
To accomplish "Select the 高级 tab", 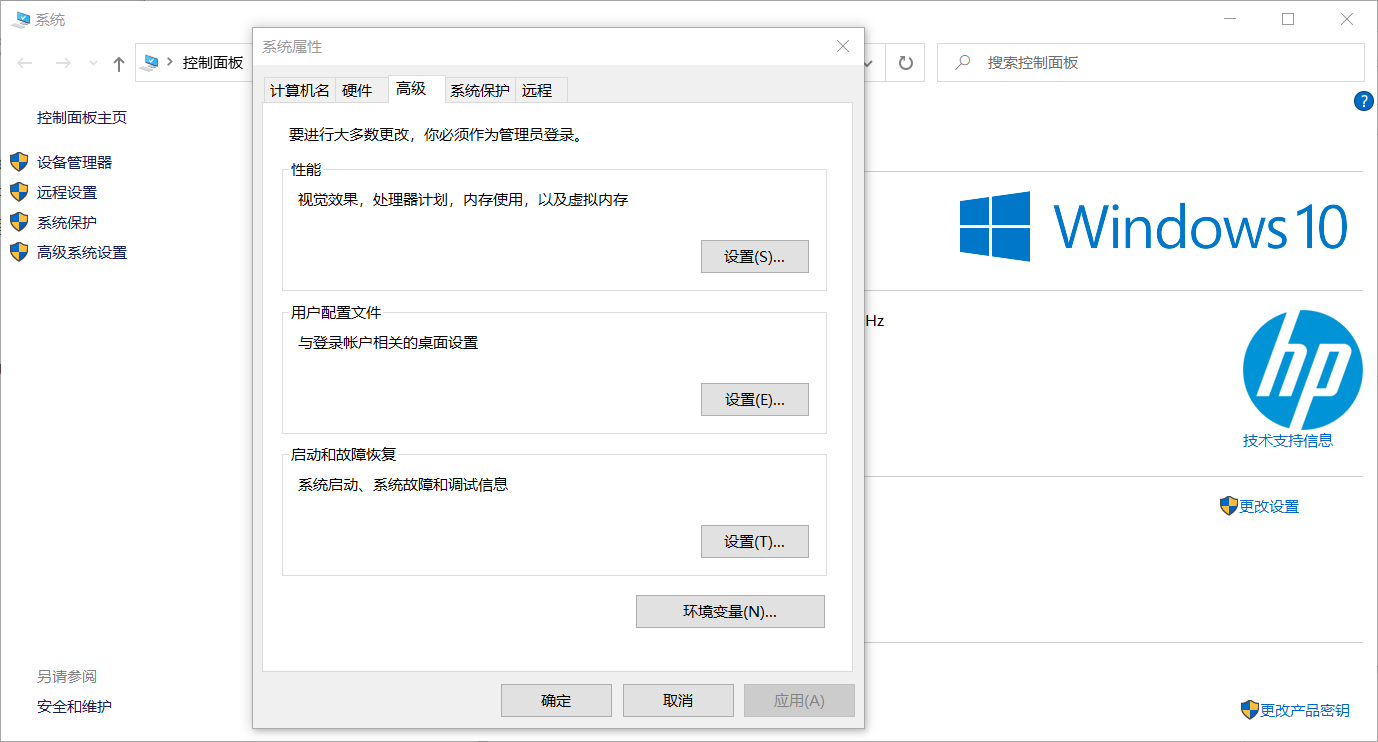I will pos(411,88).
